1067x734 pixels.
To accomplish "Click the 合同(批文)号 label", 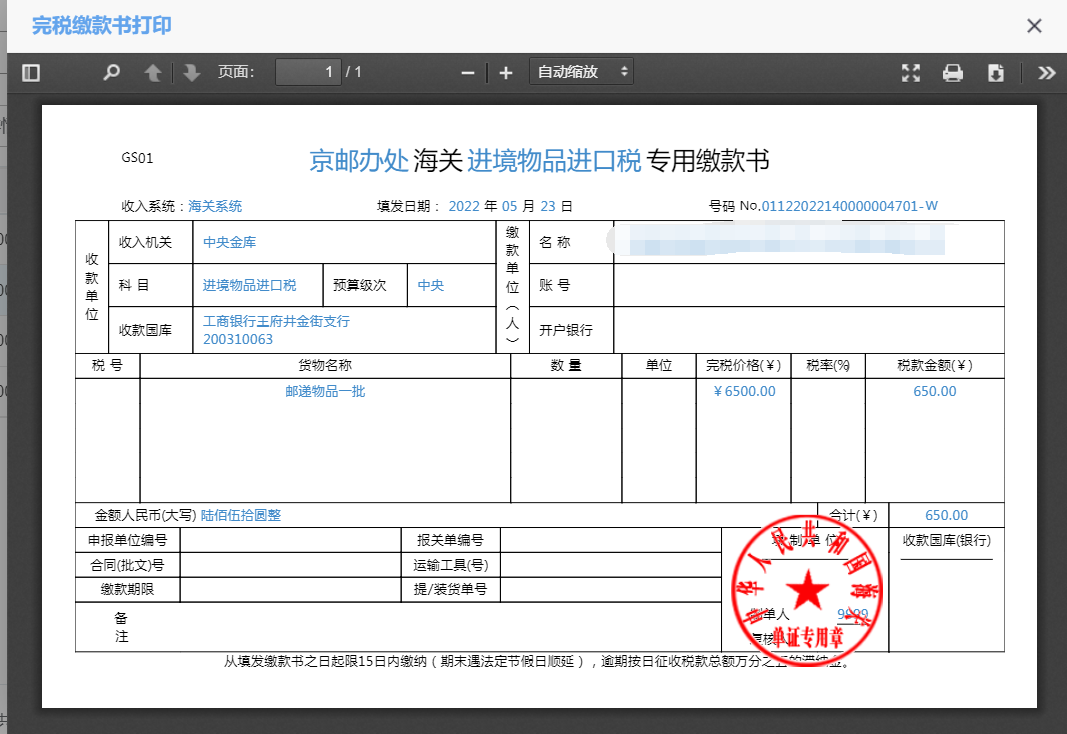I will pos(127,565).
